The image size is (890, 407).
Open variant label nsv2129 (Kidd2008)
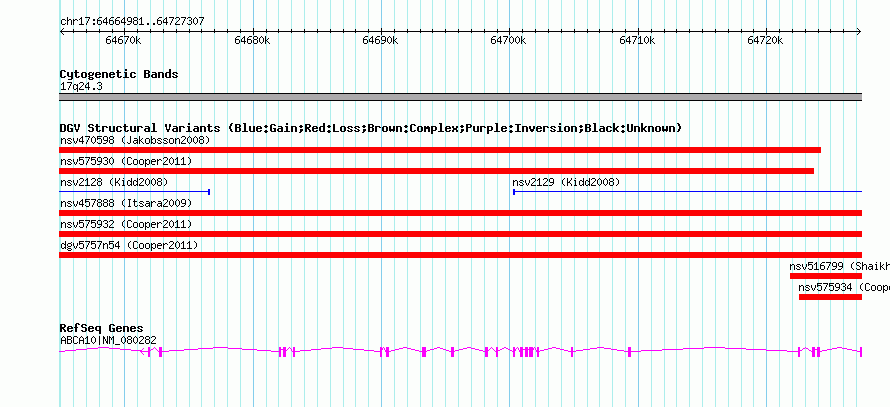[x=566, y=183]
